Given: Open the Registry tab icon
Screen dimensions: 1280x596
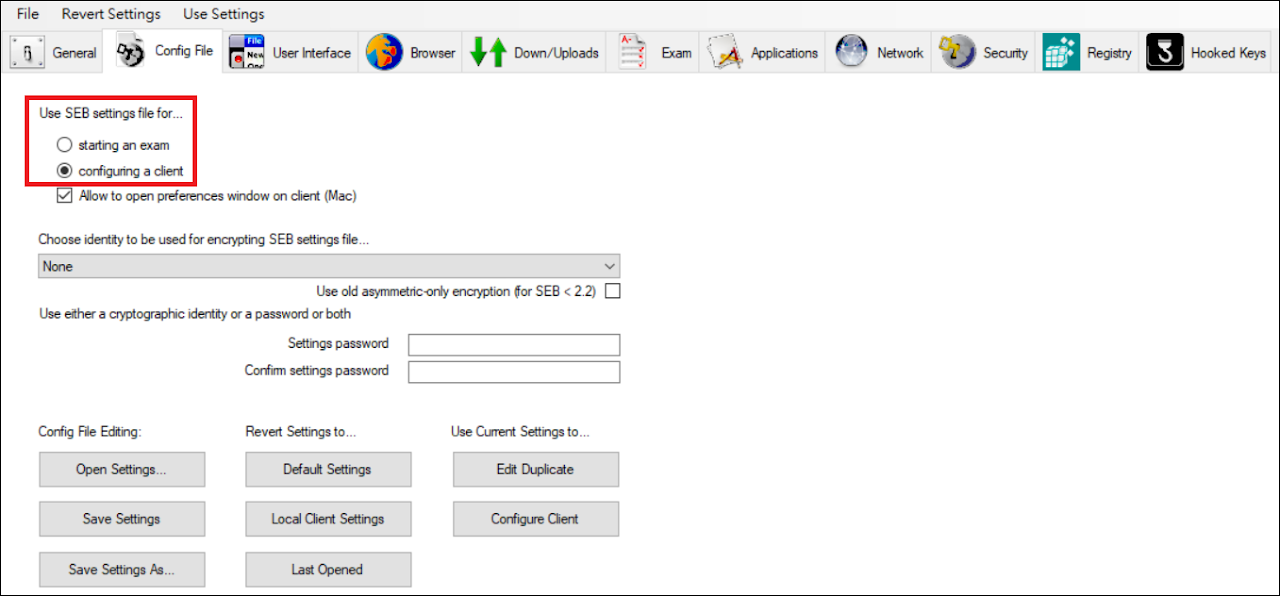Looking at the screenshot, I should pyautogui.click(x=1061, y=53).
